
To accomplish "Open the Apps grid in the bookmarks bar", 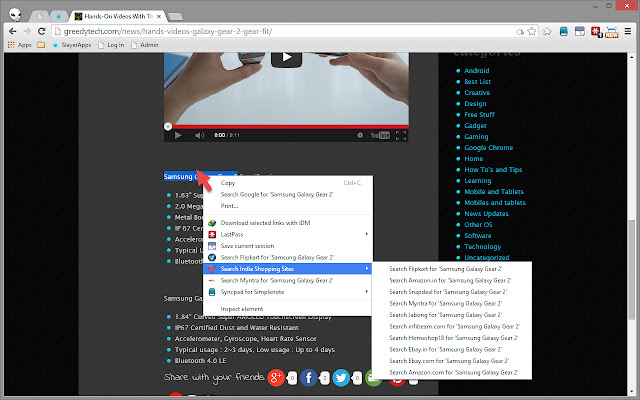I will [x=19, y=45].
